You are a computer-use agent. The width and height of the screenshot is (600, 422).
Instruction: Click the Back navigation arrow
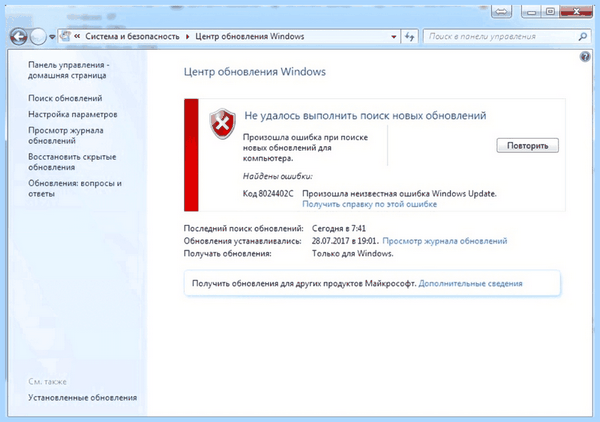[x=18, y=37]
